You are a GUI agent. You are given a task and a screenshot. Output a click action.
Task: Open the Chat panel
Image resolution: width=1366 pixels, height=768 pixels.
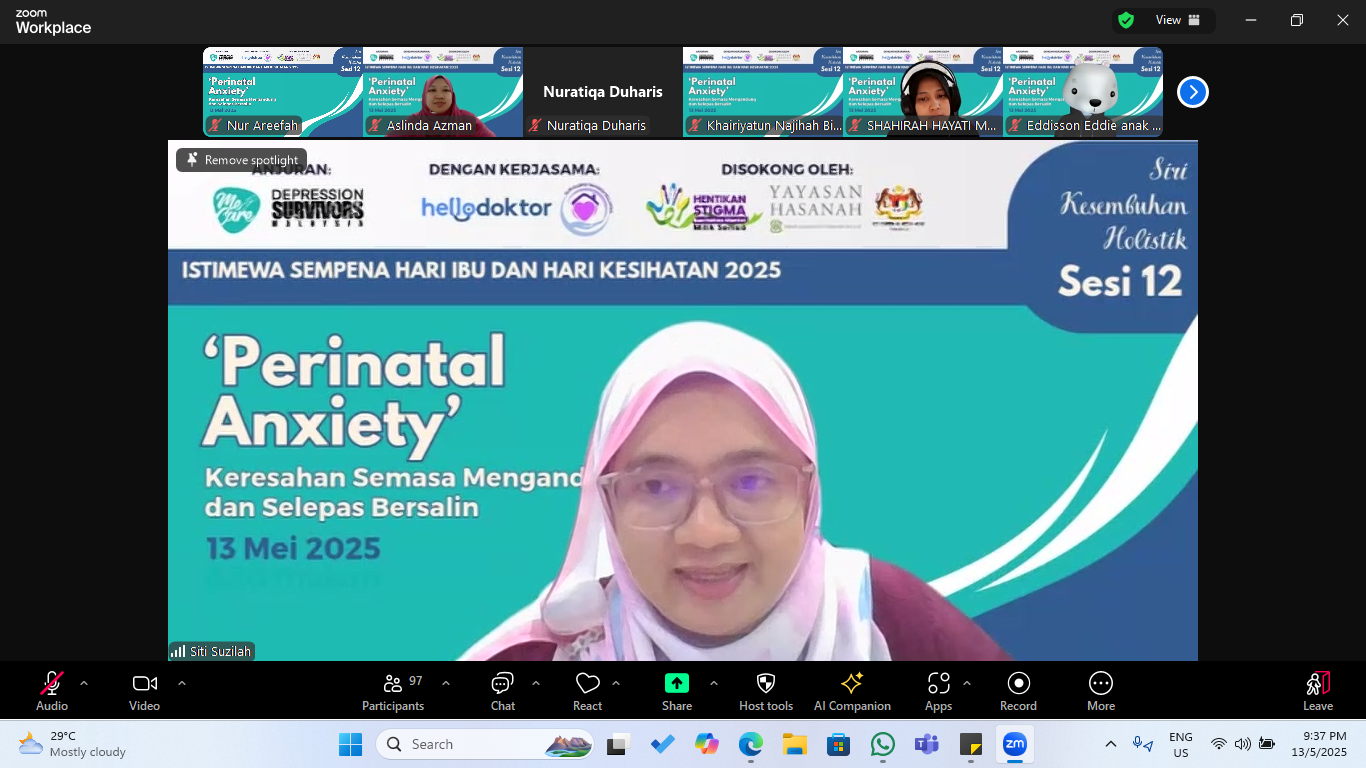pos(502,691)
